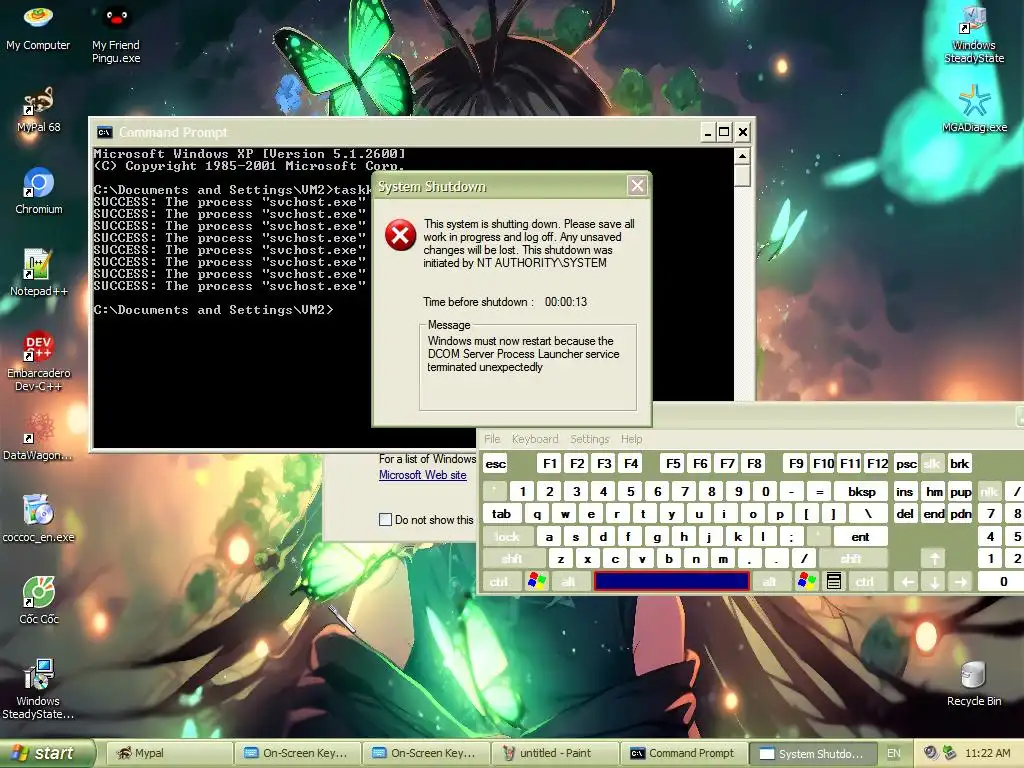Click the hm key on the On-Screen Keyboard

pos(935,492)
